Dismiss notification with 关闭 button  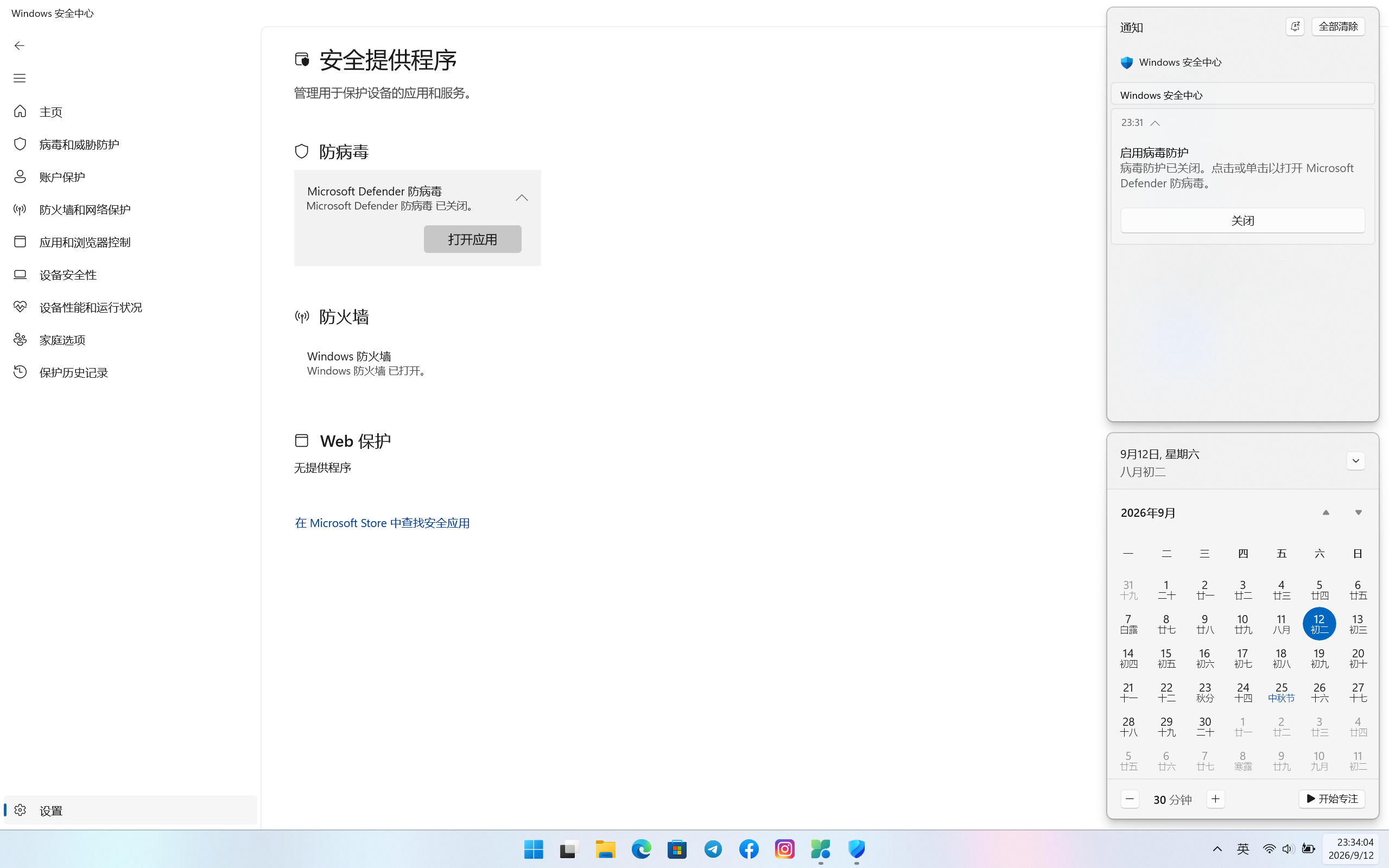pos(1242,220)
